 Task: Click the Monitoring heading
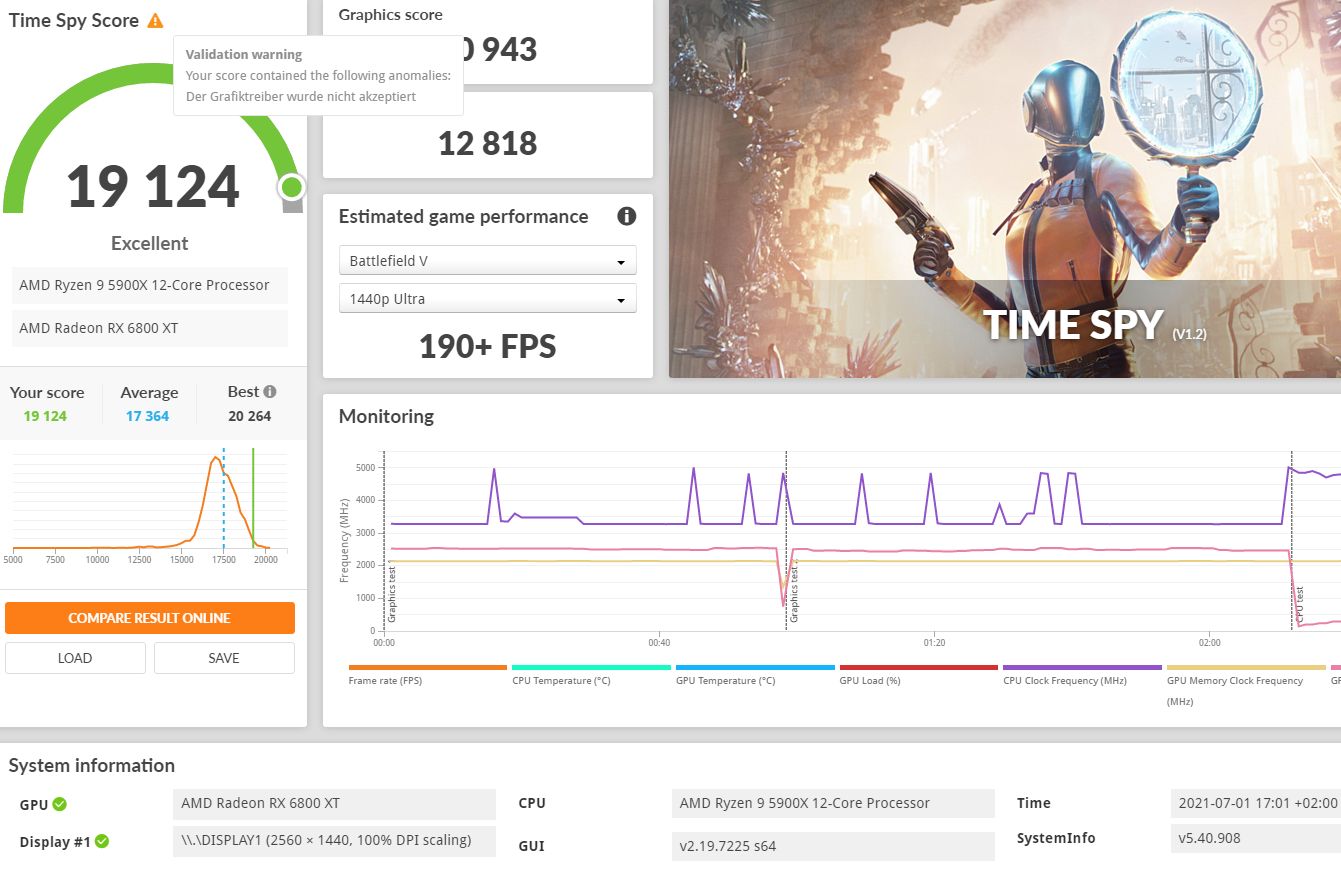click(x=386, y=416)
